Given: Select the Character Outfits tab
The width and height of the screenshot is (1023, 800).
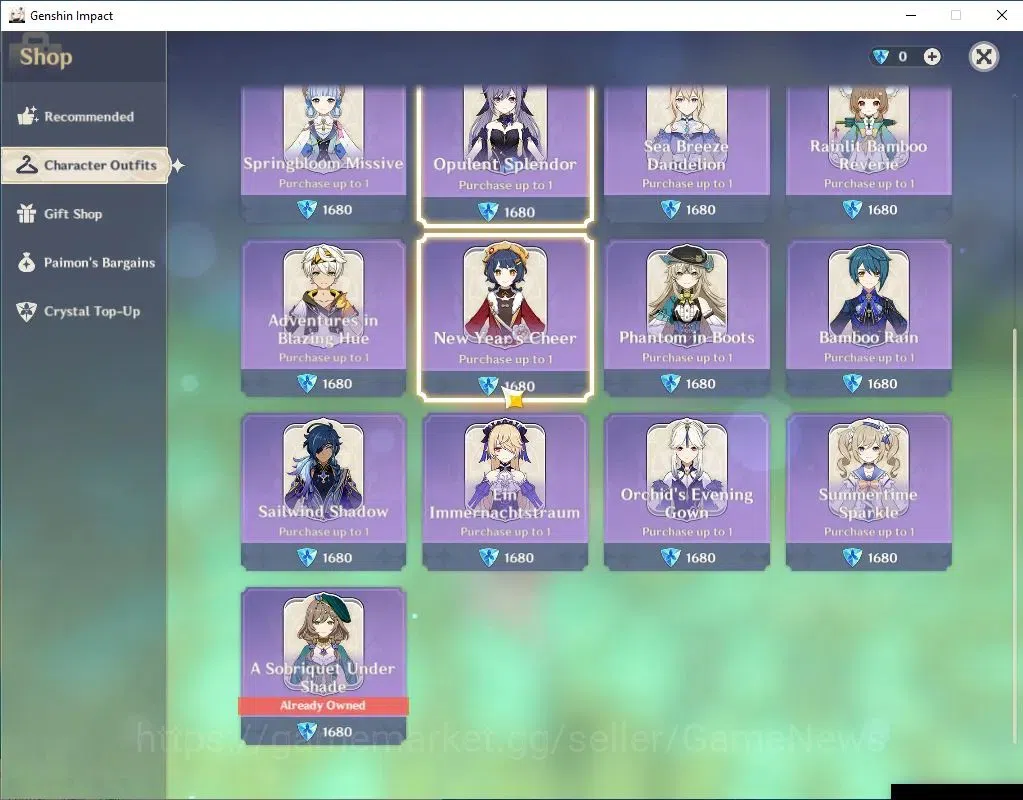Looking at the screenshot, I should [x=85, y=165].
